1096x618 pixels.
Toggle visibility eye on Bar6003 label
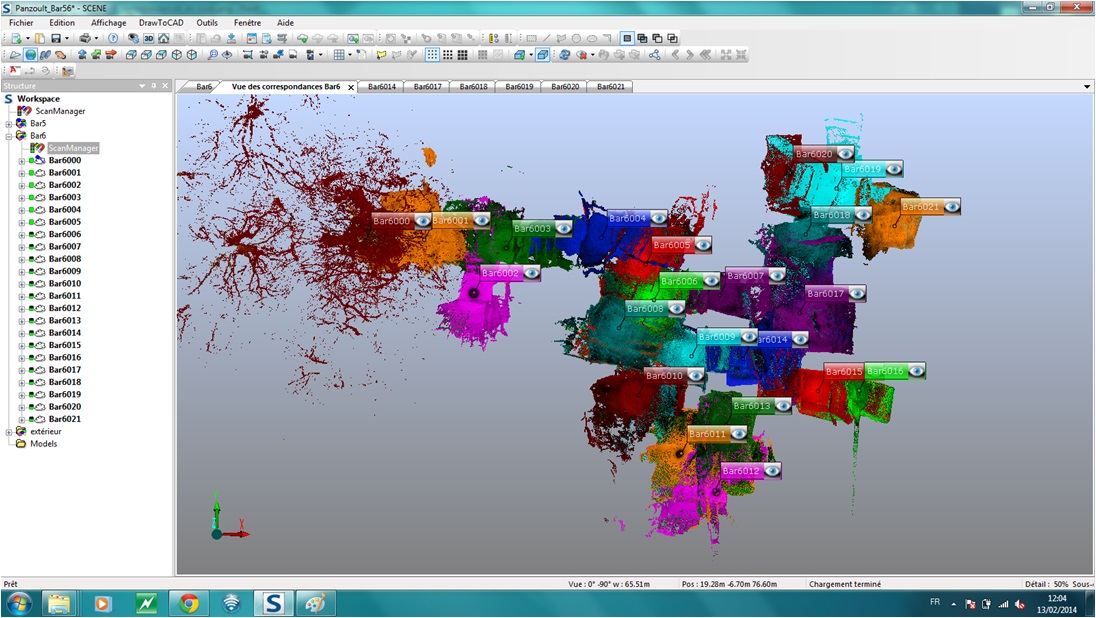tap(563, 228)
